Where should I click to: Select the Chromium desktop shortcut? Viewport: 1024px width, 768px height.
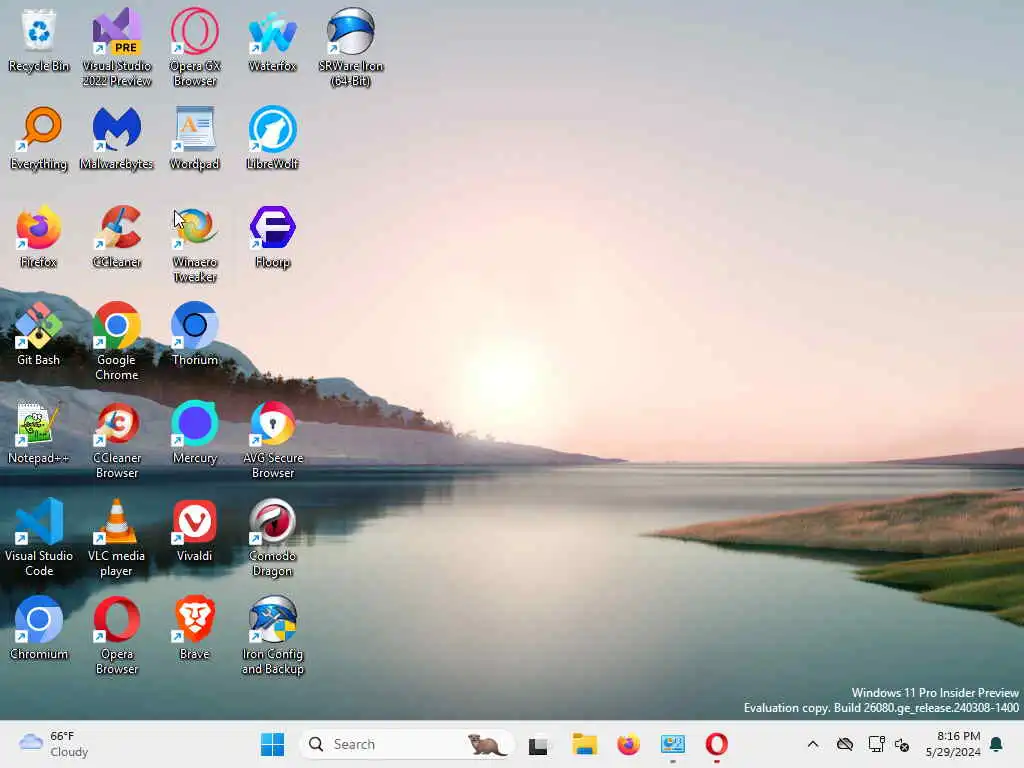(39, 628)
